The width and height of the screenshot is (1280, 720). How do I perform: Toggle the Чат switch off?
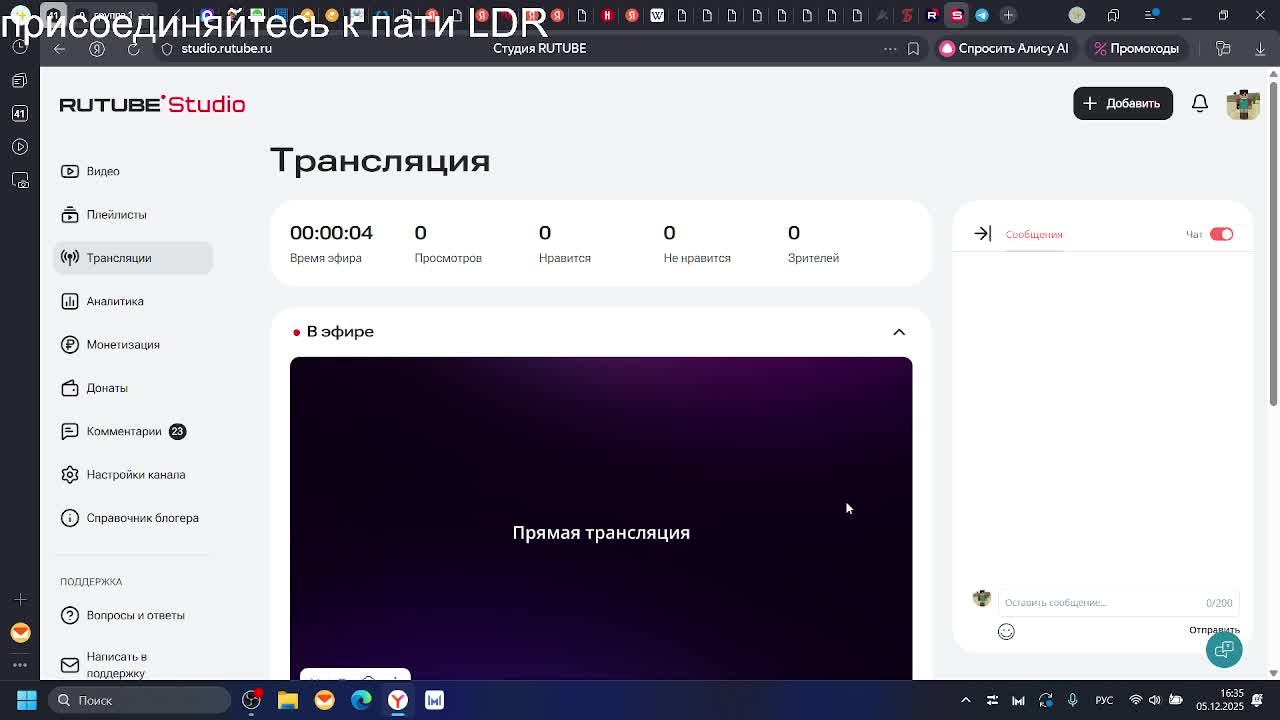(x=1221, y=234)
